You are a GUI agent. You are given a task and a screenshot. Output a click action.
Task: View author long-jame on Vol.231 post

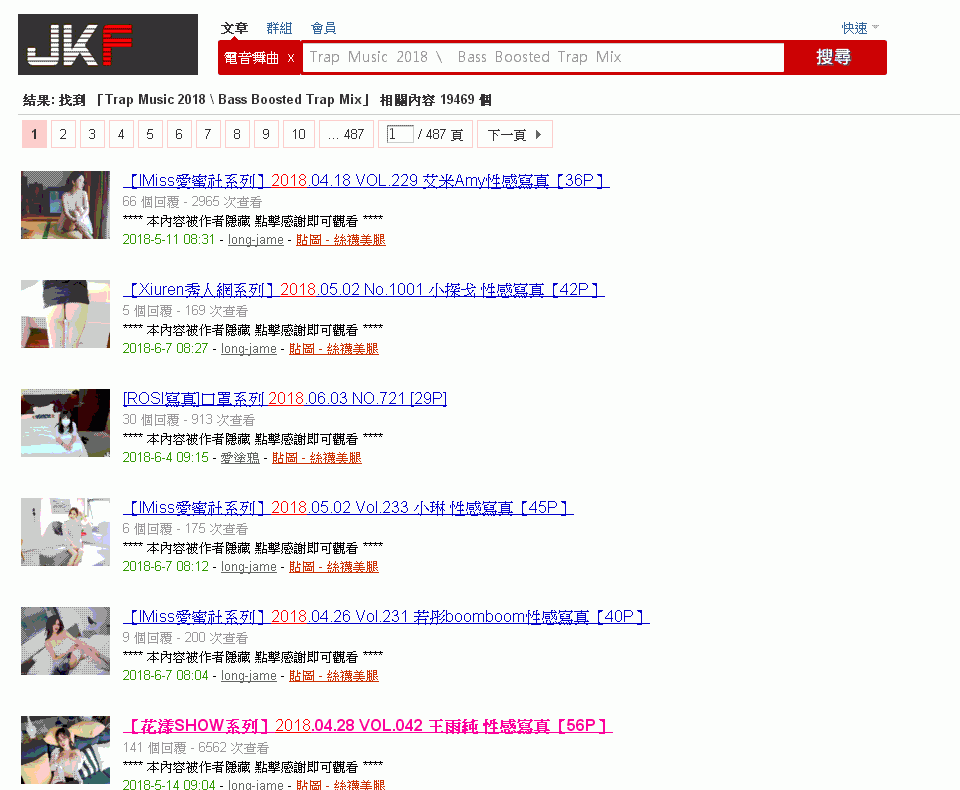pos(249,676)
